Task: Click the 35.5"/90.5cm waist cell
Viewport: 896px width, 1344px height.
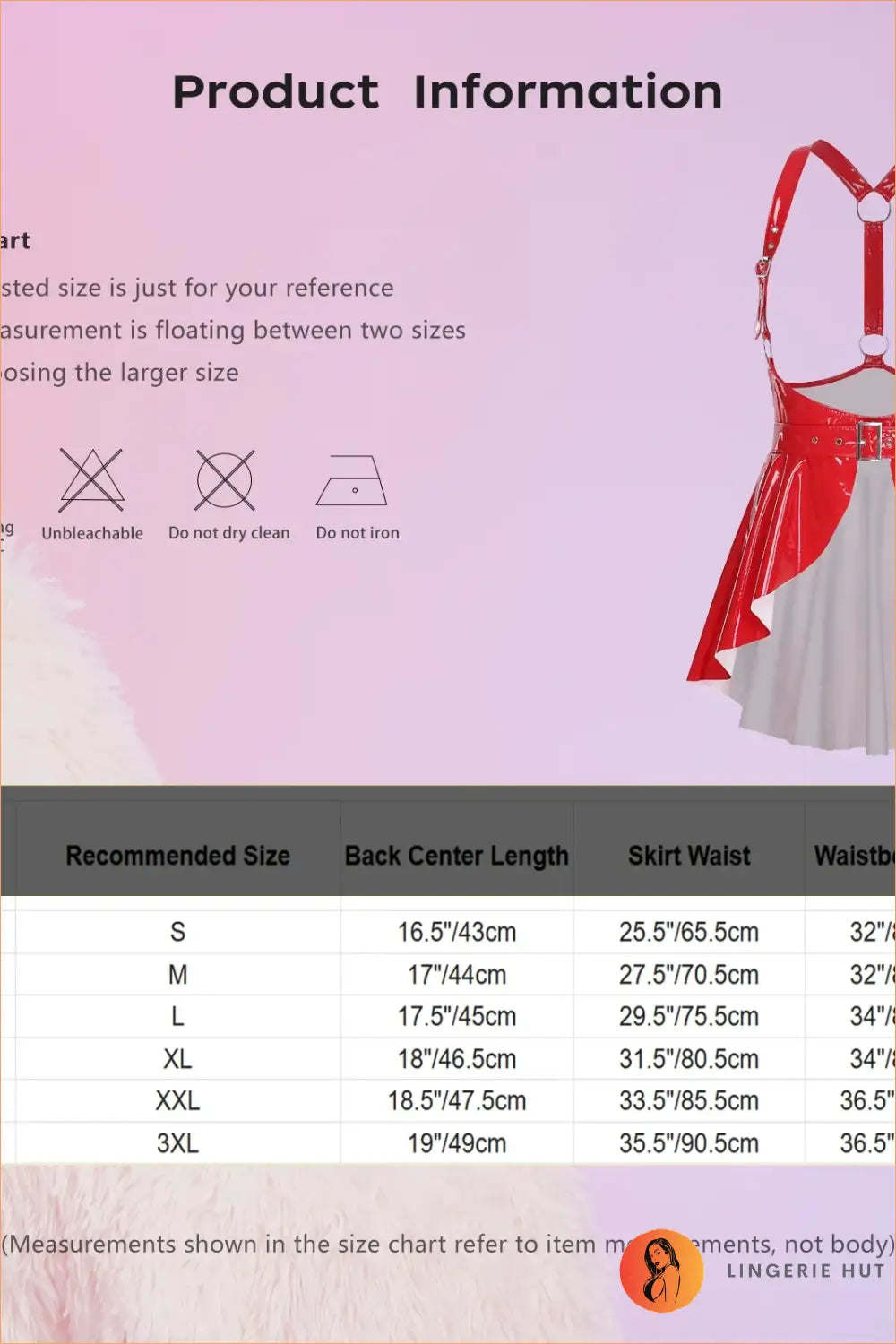Action: click(689, 1143)
